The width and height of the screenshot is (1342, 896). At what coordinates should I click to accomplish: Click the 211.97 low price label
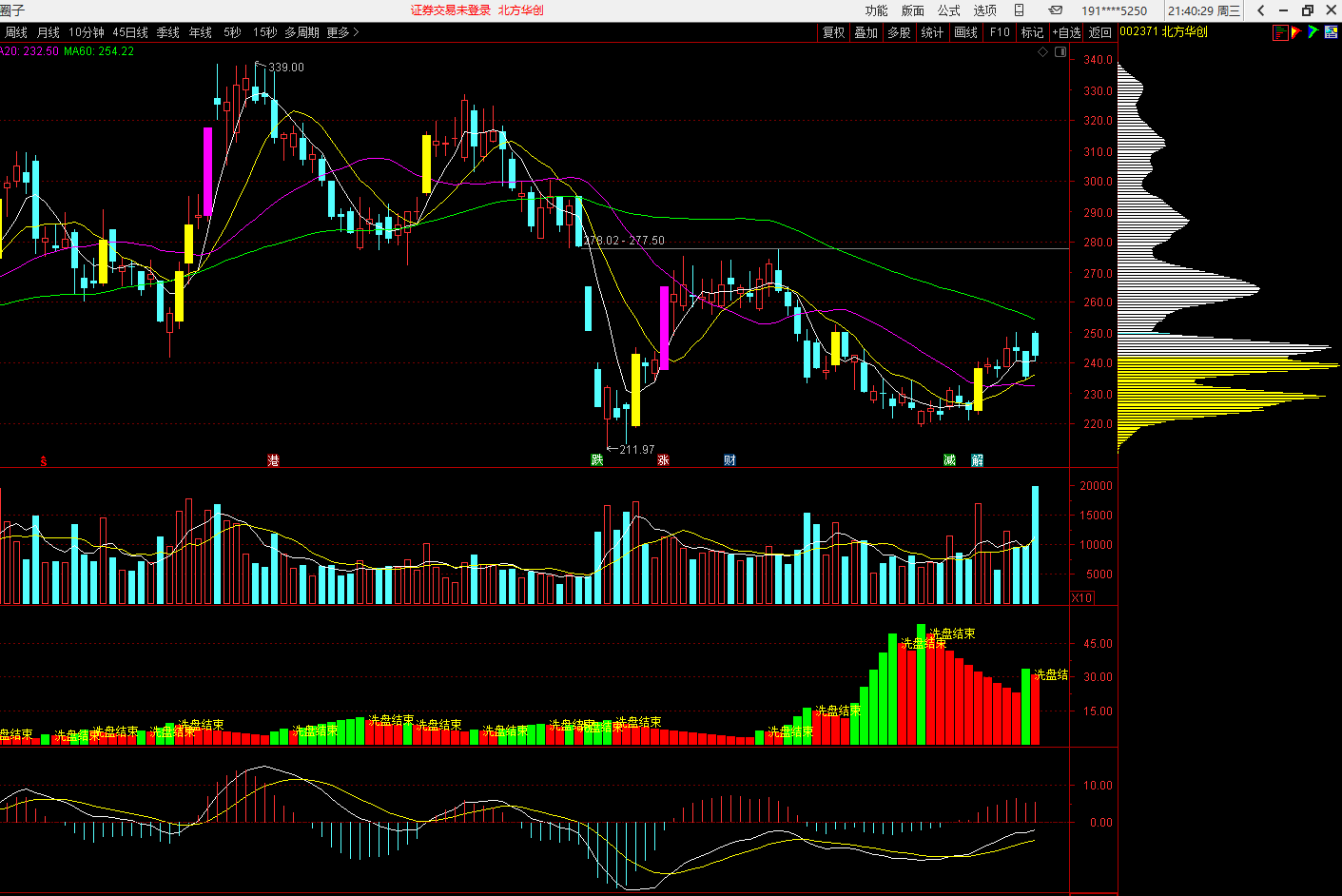(x=637, y=450)
